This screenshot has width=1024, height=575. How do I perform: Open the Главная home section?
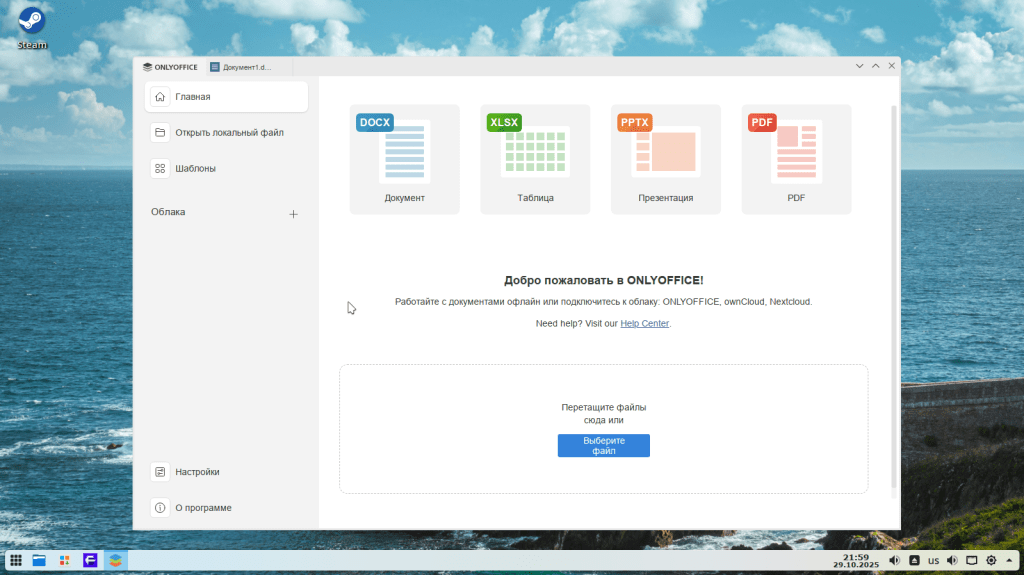(227, 97)
